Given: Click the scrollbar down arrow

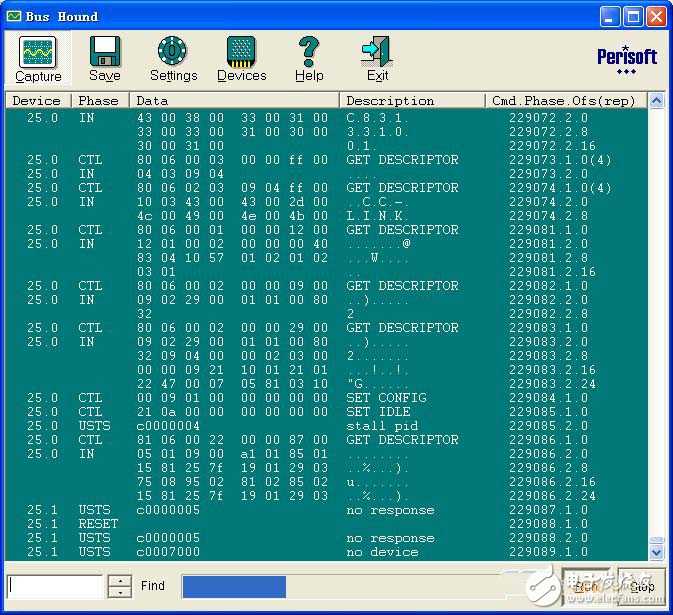Looking at the screenshot, I should [x=656, y=552].
